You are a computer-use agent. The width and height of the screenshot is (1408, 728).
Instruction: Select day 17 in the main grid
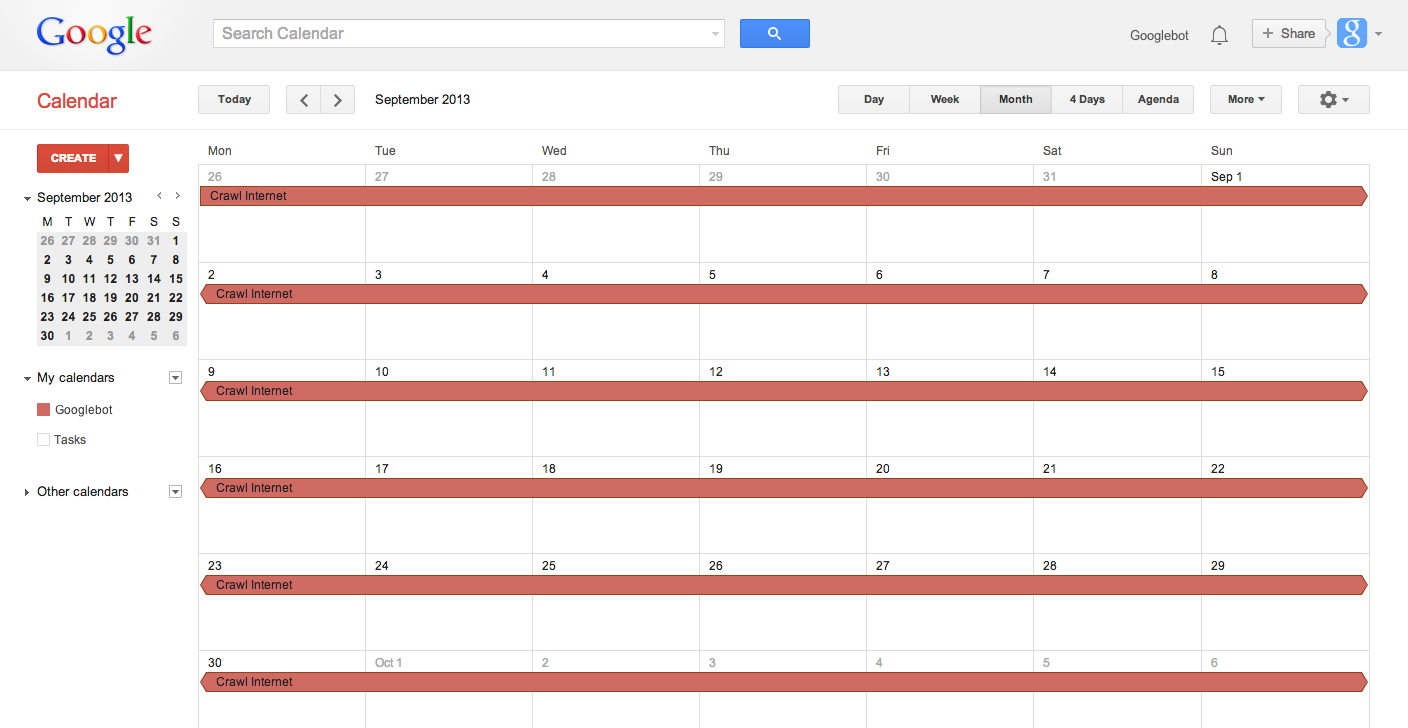[381, 469]
